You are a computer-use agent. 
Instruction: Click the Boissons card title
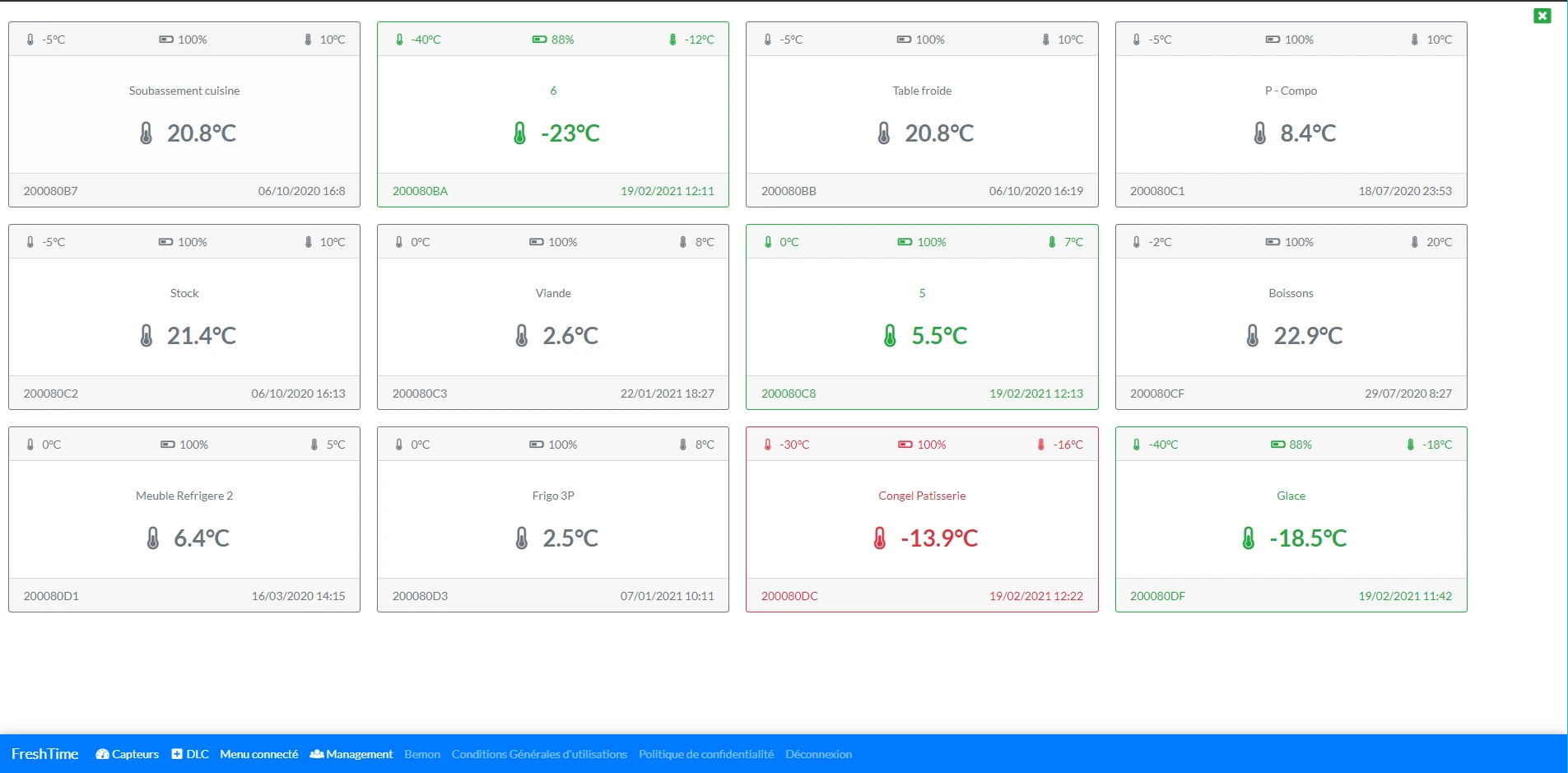[1291, 293]
